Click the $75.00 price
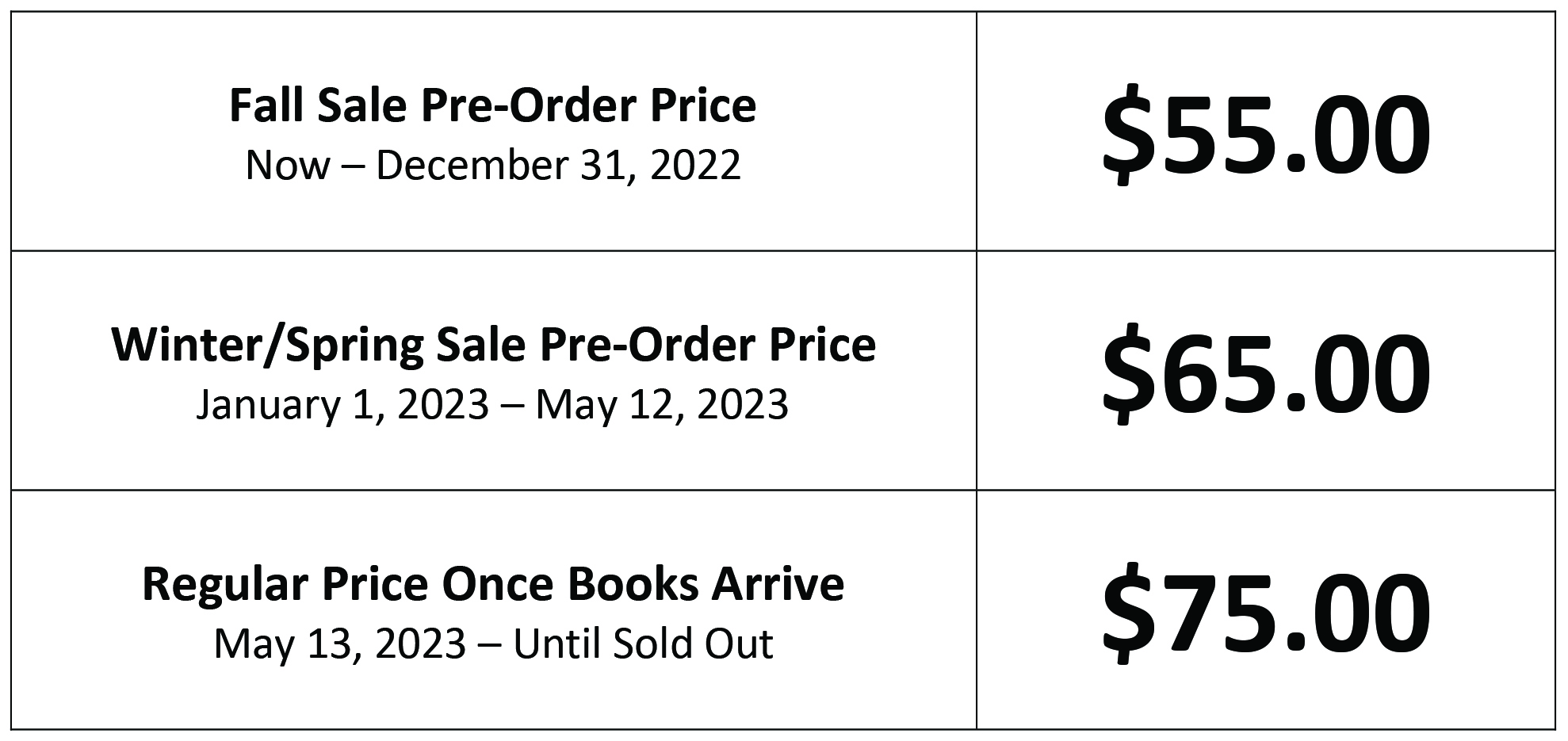The height and width of the screenshot is (741, 1568). (1266, 613)
